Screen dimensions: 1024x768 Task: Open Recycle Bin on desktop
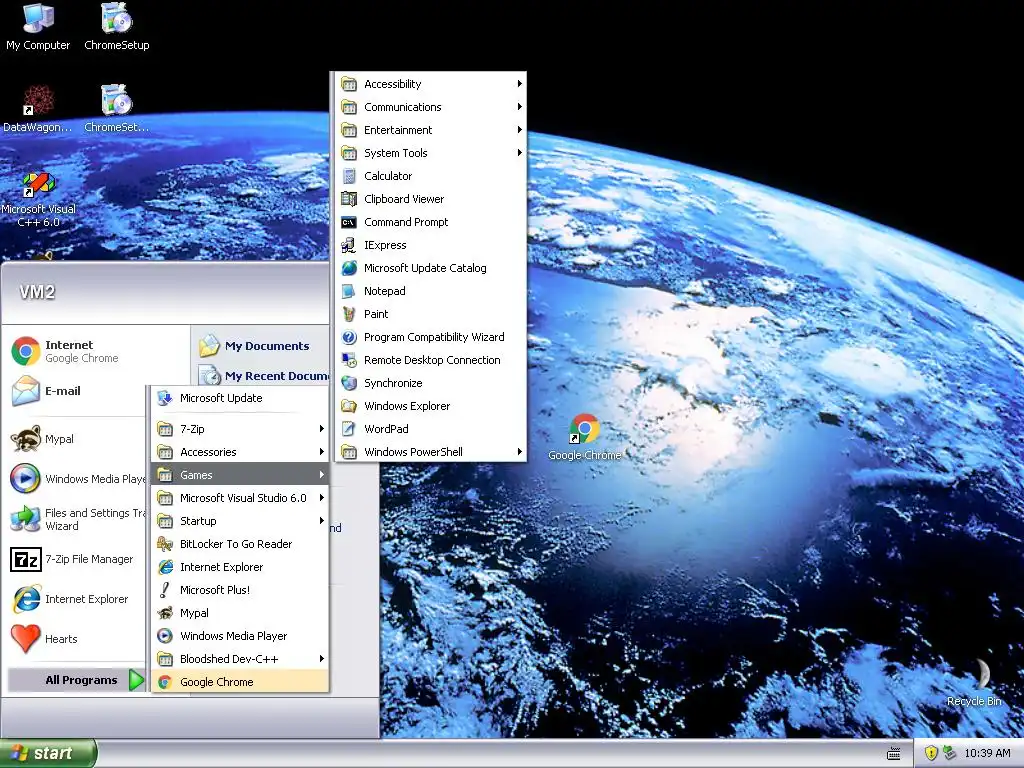[974, 682]
